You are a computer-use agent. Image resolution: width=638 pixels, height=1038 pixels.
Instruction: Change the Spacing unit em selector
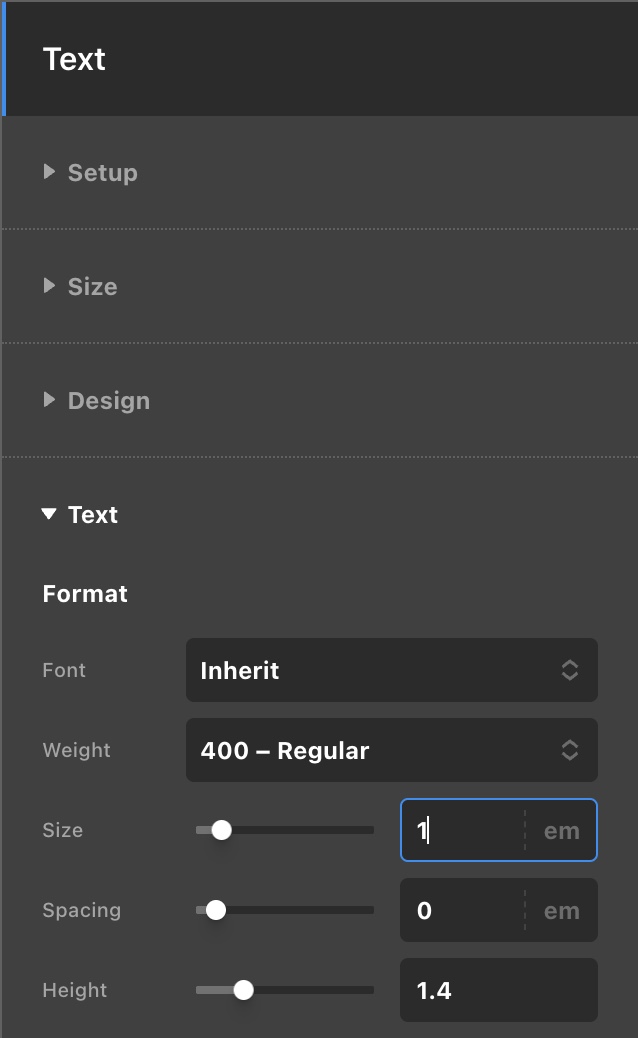561,910
